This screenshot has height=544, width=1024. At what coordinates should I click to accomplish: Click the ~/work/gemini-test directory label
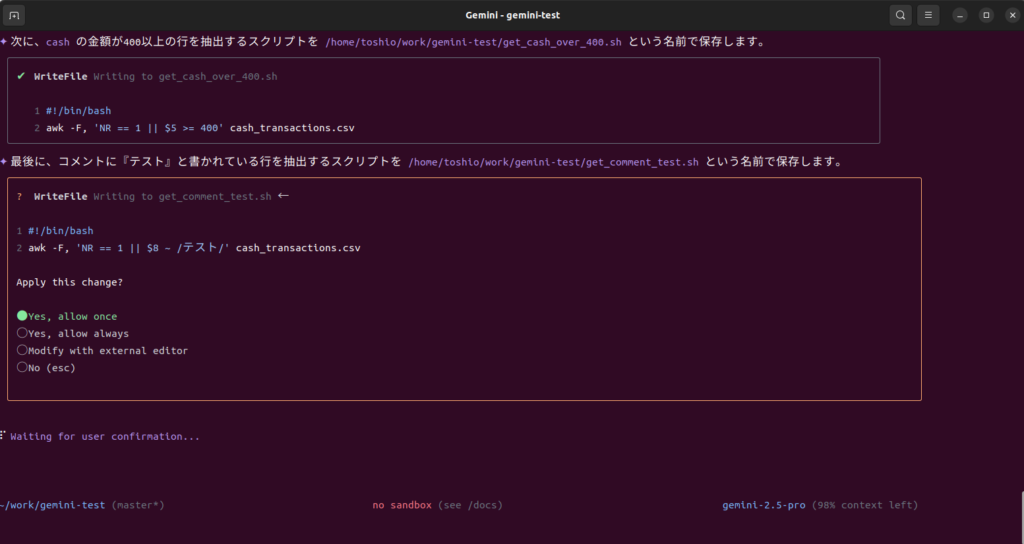pyautogui.click(x=52, y=505)
